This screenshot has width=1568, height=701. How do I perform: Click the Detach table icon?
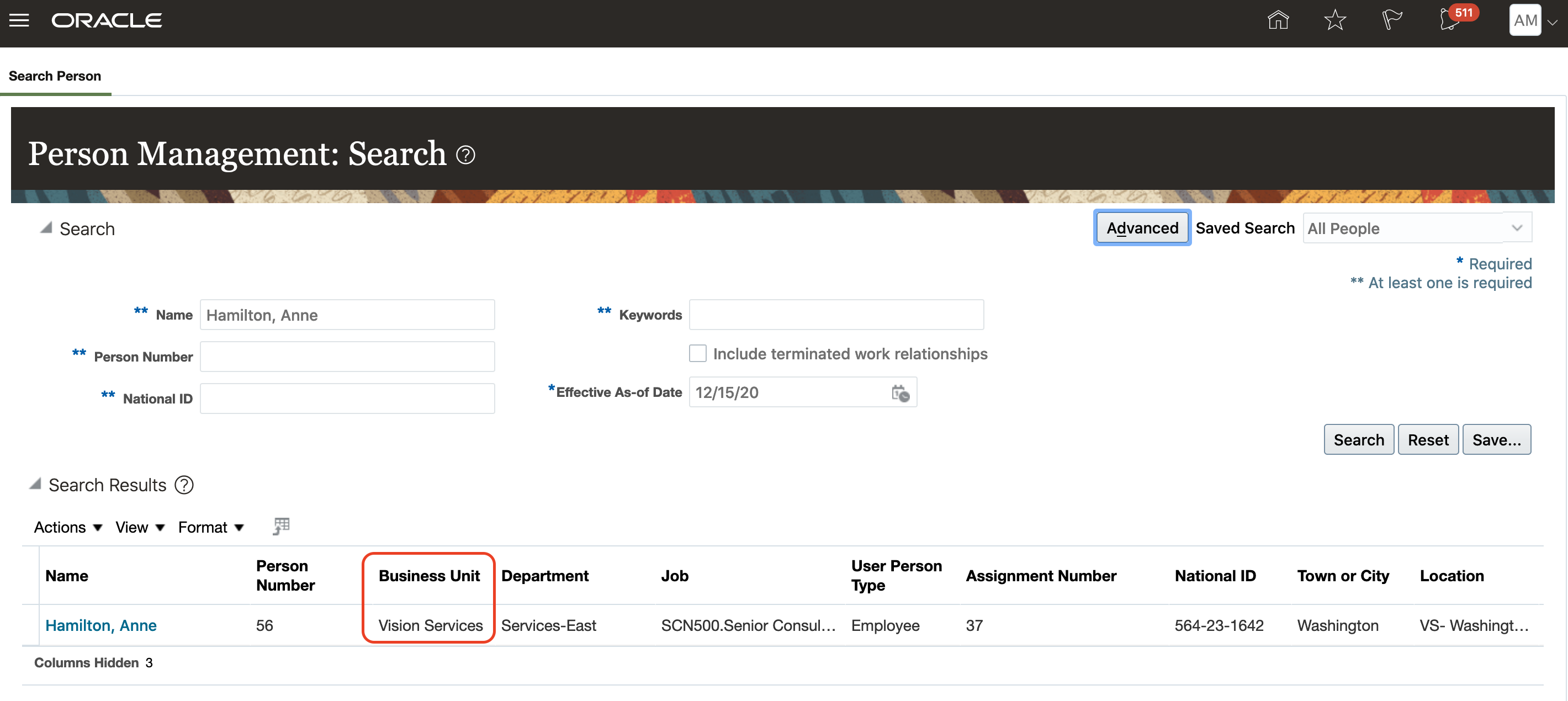[x=280, y=527]
